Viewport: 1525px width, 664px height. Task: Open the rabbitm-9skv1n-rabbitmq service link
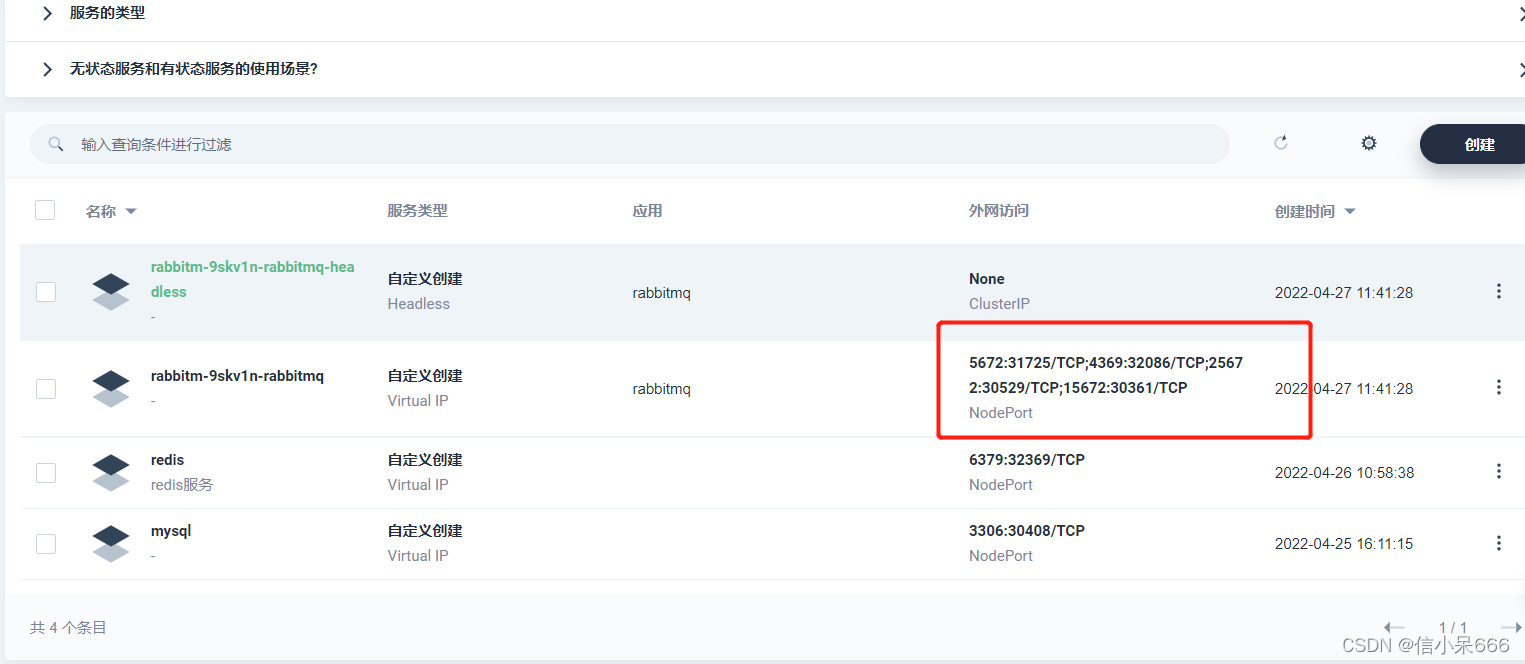(237, 376)
